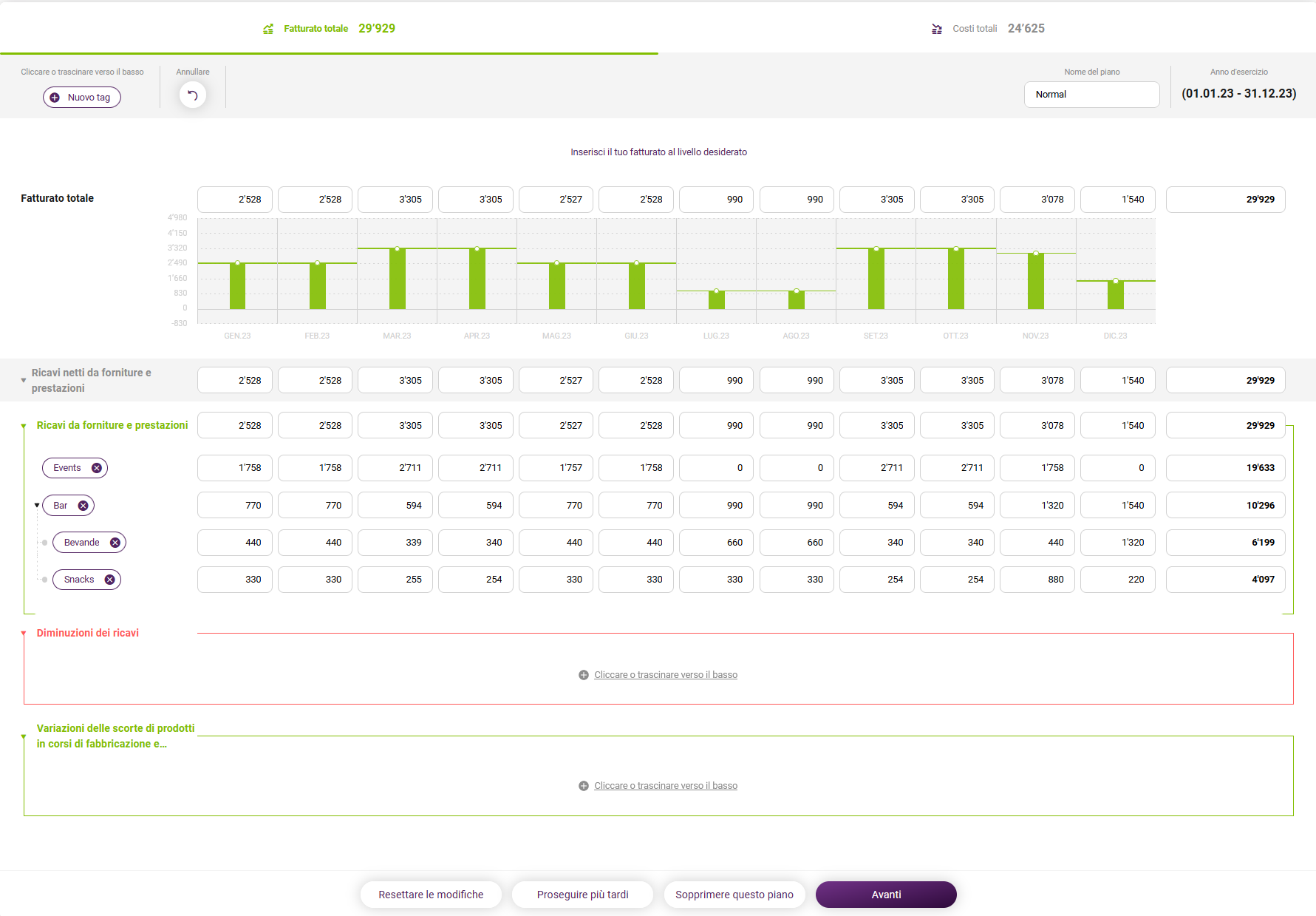The image size is (1316, 916).
Task: Collapse Ricavi da forniture e prestazioni group
Action: (24, 426)
